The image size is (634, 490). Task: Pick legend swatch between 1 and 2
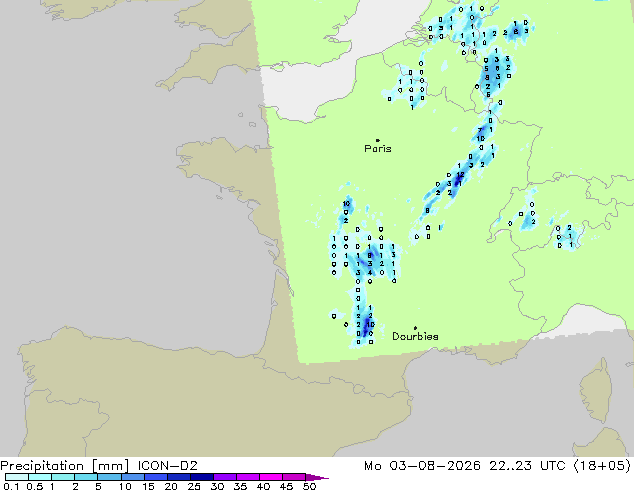pyautogui.click(x=63, y=477)
